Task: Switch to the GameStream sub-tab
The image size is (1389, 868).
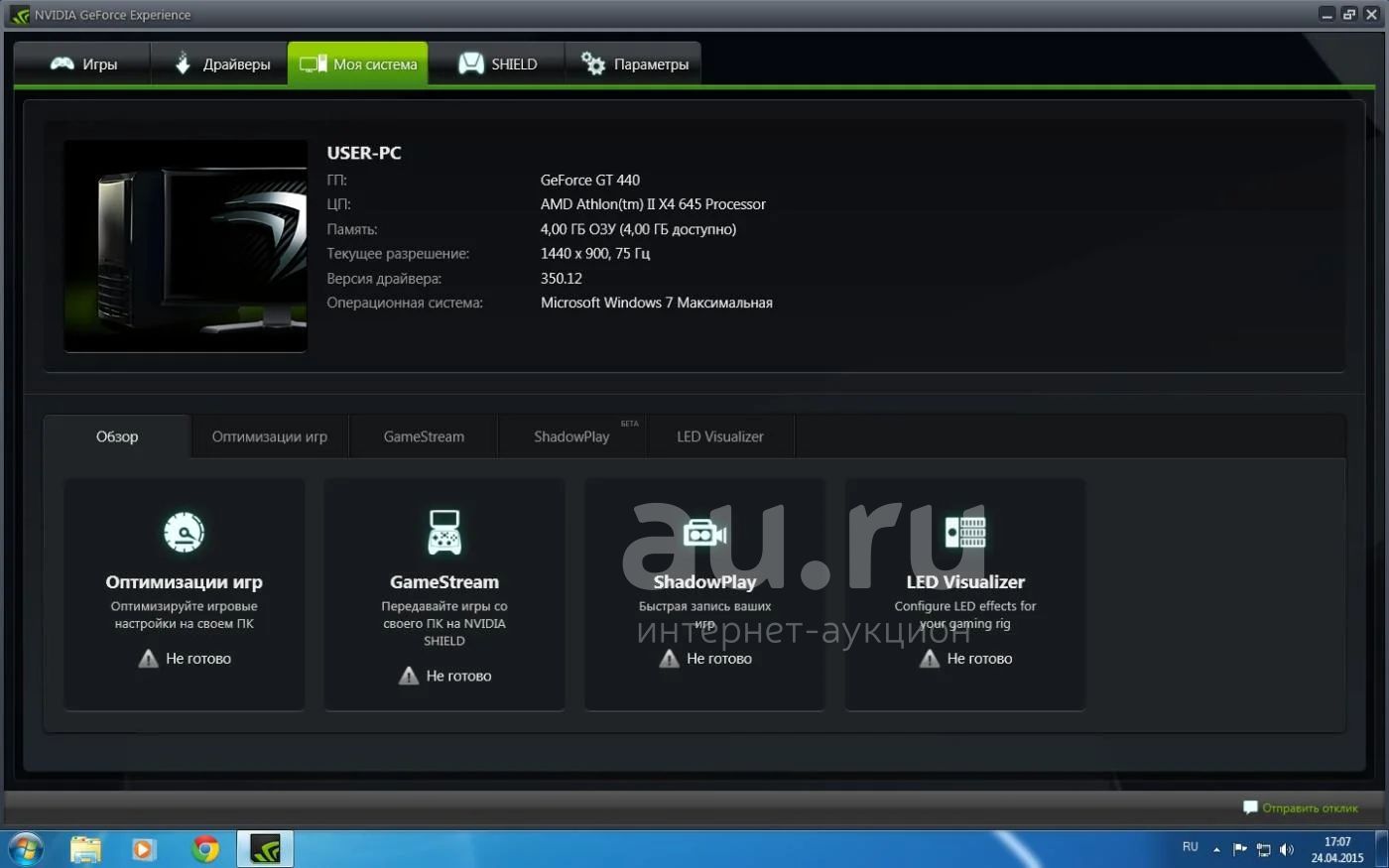Action: tap(424, 436)
